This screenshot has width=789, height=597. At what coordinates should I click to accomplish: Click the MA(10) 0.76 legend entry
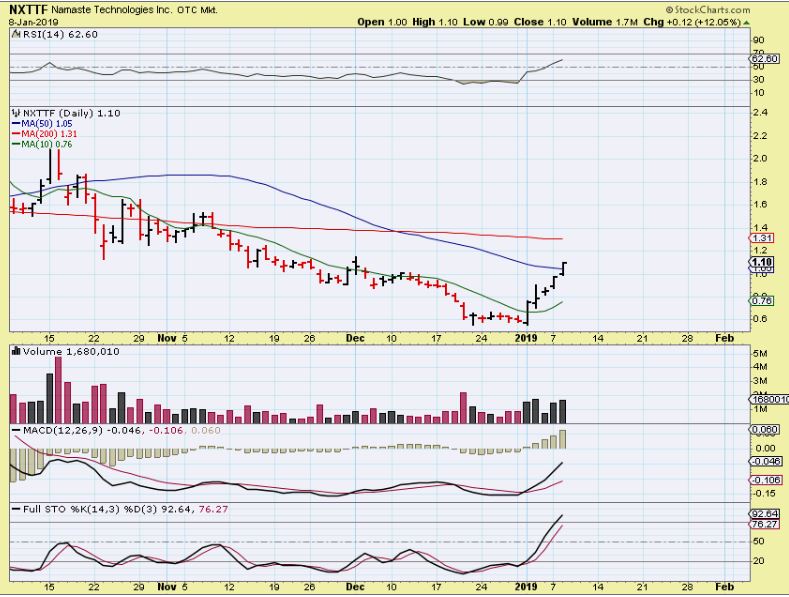pyautogui.click(x=47, y=144)
